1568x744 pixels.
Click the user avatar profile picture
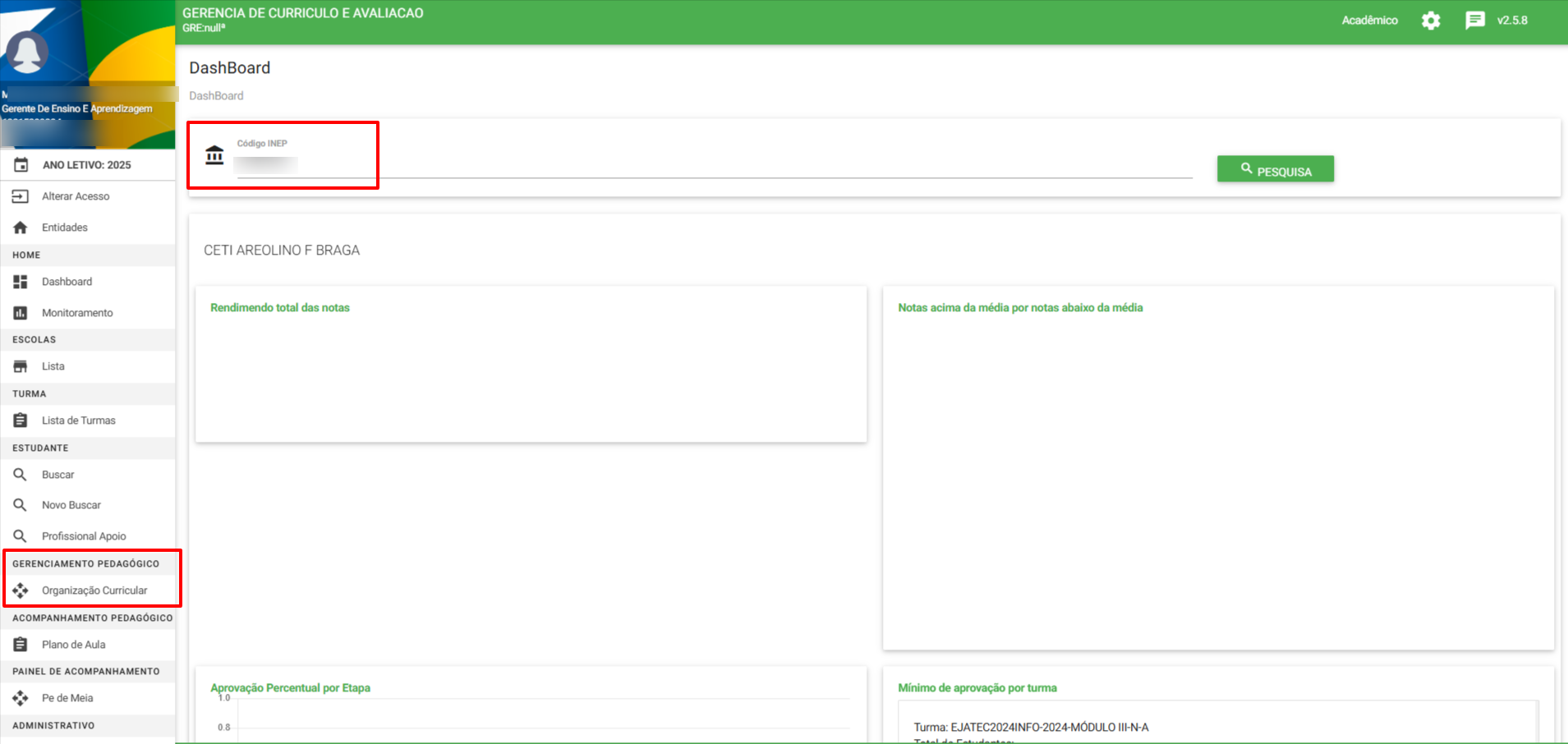click(27, 53)
